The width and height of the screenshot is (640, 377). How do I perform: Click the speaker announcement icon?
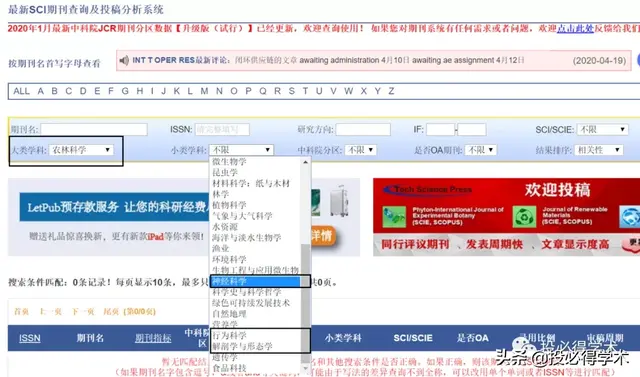(x=124, y=60)
